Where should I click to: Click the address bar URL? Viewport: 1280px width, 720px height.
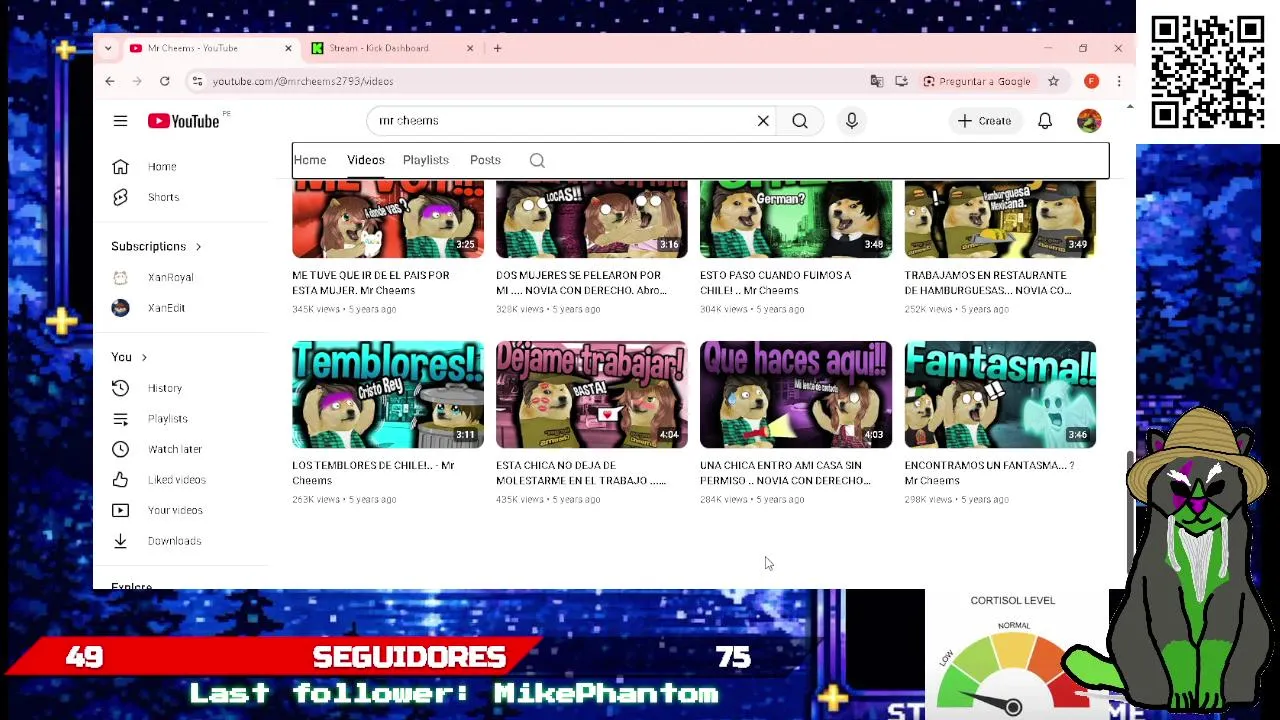(x=303, y=81)
